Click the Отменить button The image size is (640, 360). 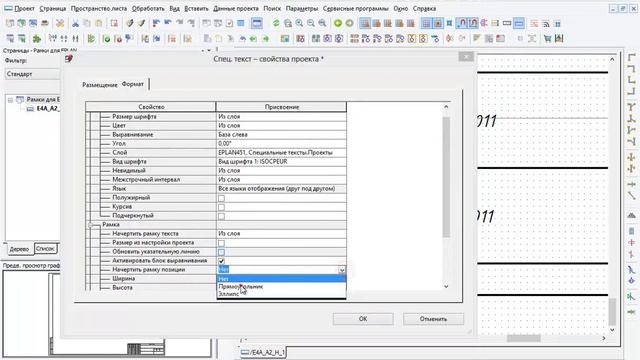433,319
